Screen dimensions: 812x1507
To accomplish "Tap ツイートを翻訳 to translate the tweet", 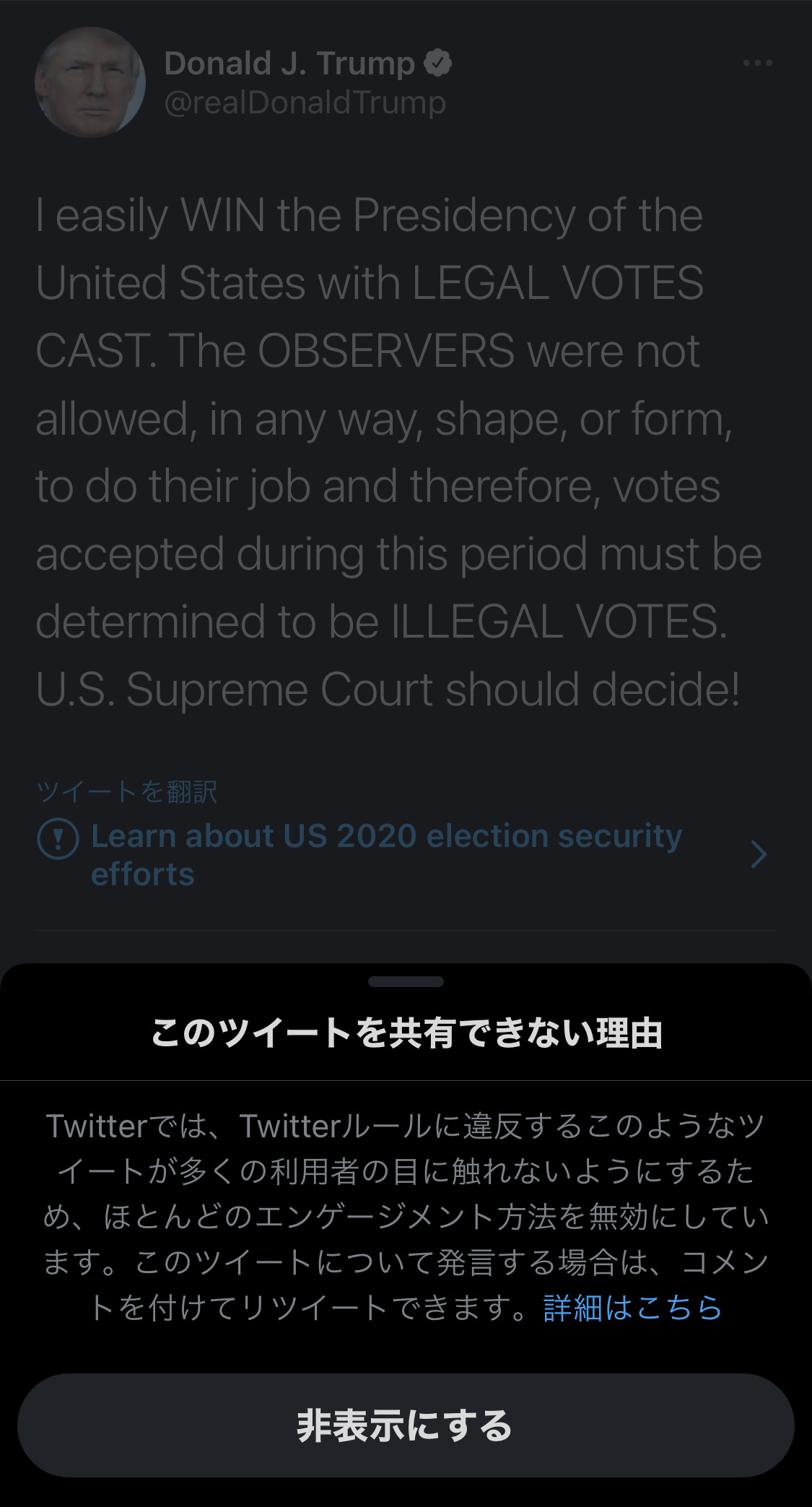I will tap(127, 791).
